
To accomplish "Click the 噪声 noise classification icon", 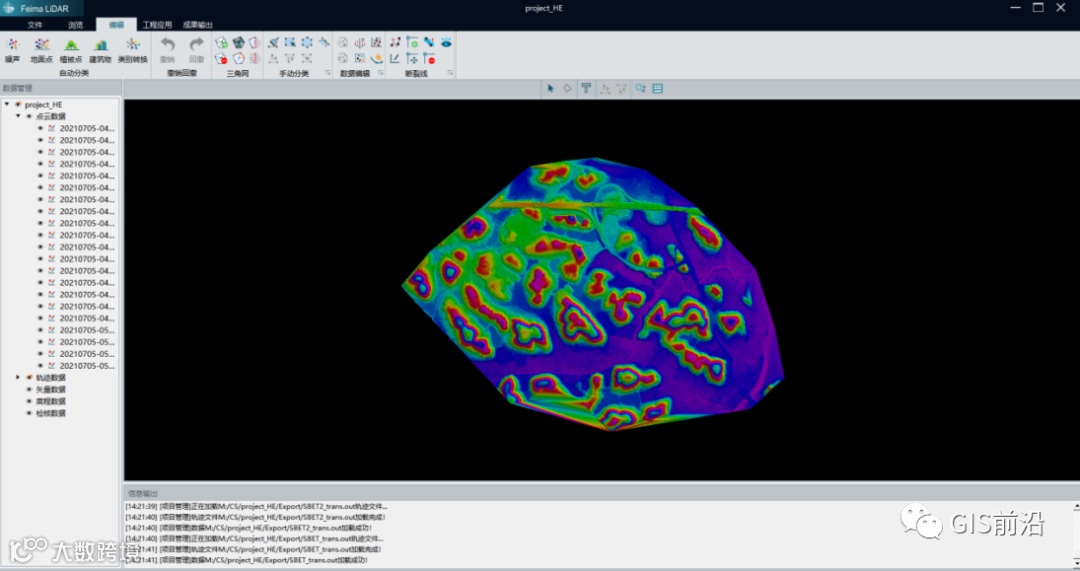I will 13,46.
